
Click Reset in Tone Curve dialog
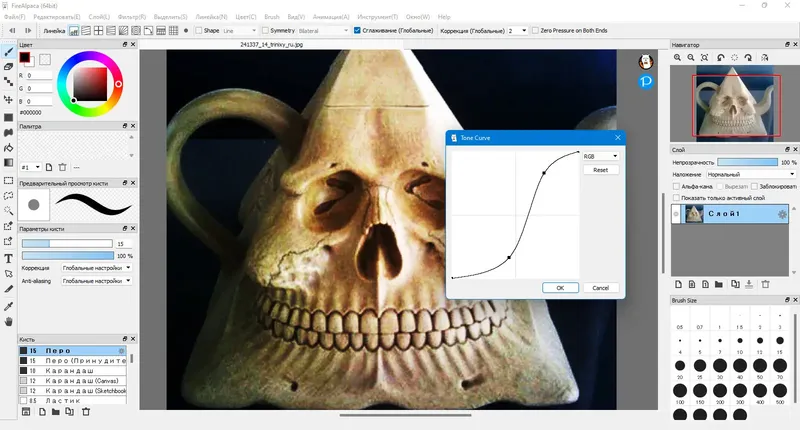pyautogui.click(x=601, y=170)
